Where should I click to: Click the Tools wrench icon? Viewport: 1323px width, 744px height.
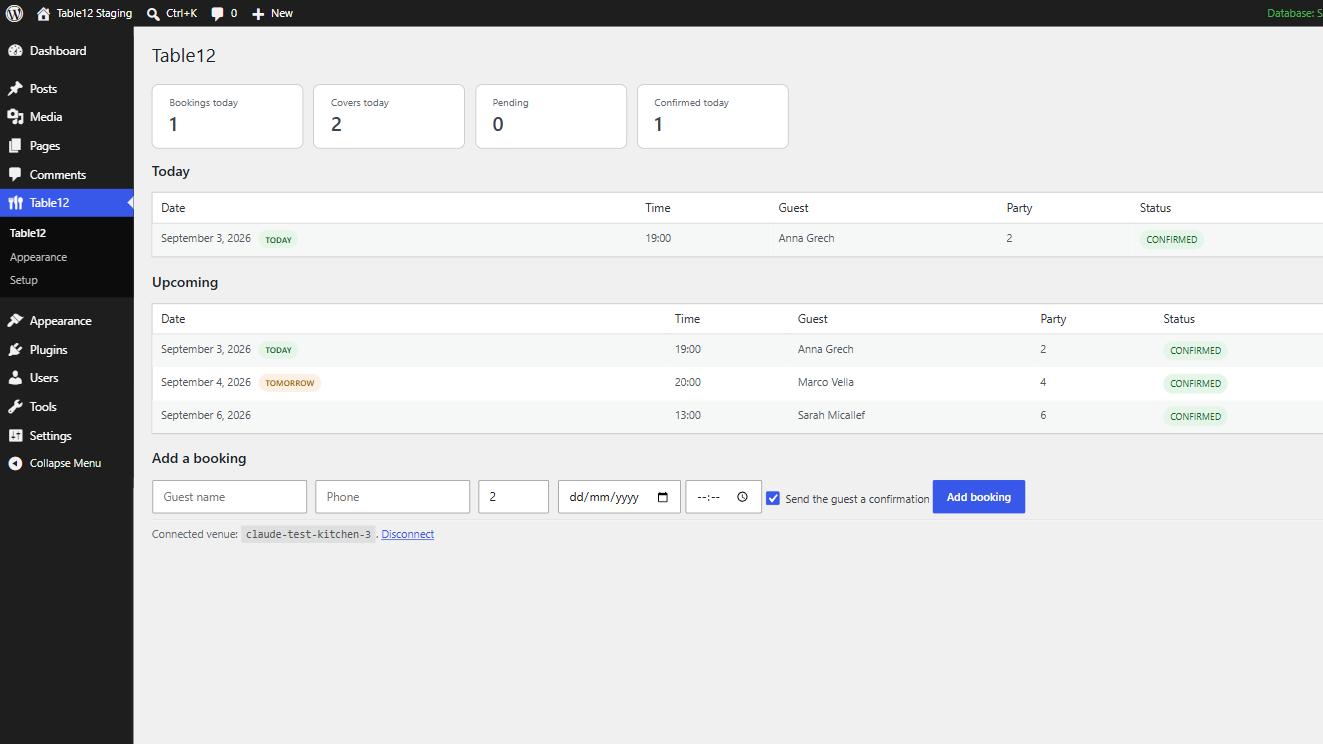15,407
